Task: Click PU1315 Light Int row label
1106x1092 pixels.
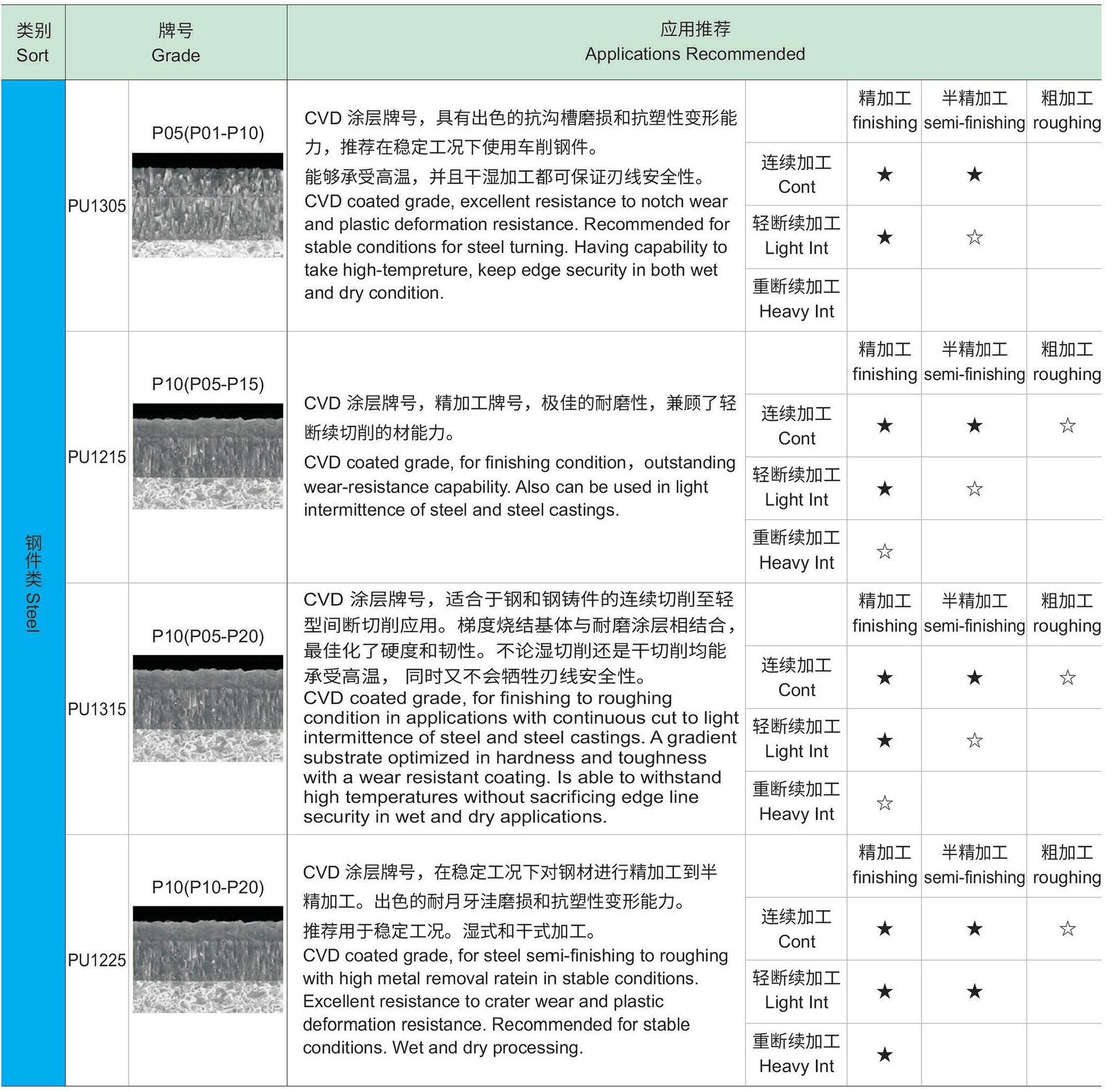Action: point(797,739)
